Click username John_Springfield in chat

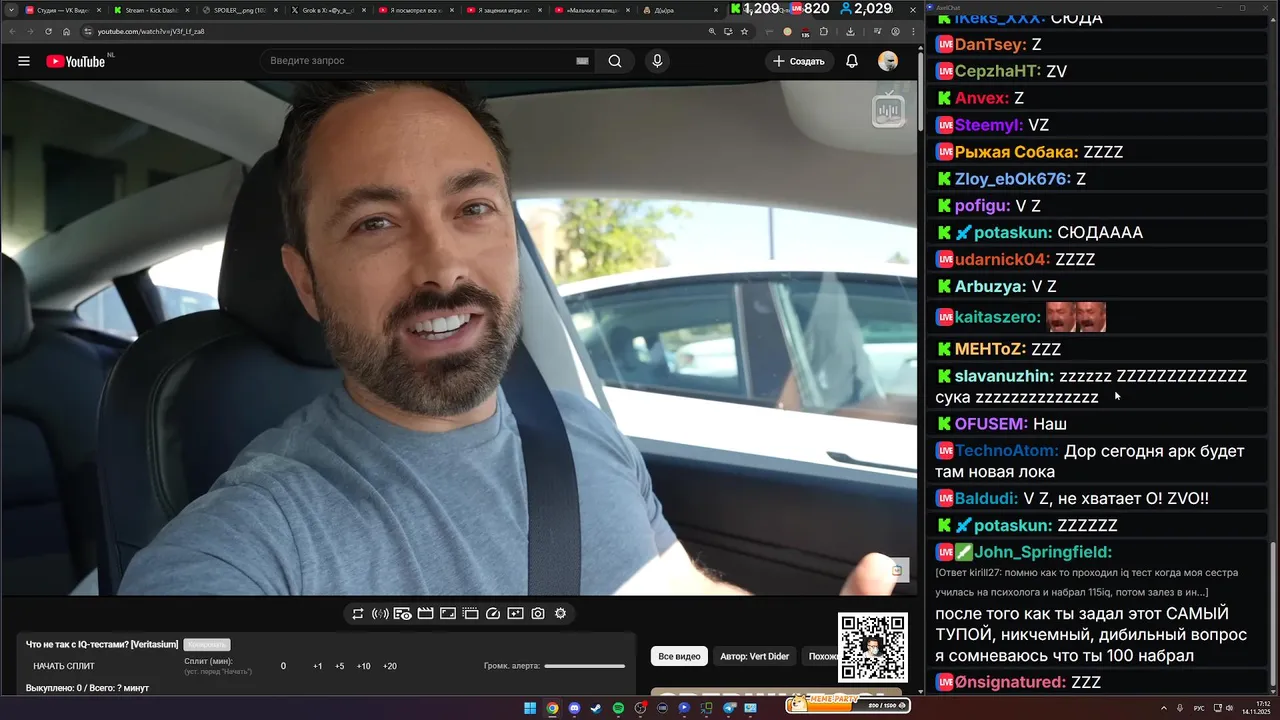[x=1043, y=552]
